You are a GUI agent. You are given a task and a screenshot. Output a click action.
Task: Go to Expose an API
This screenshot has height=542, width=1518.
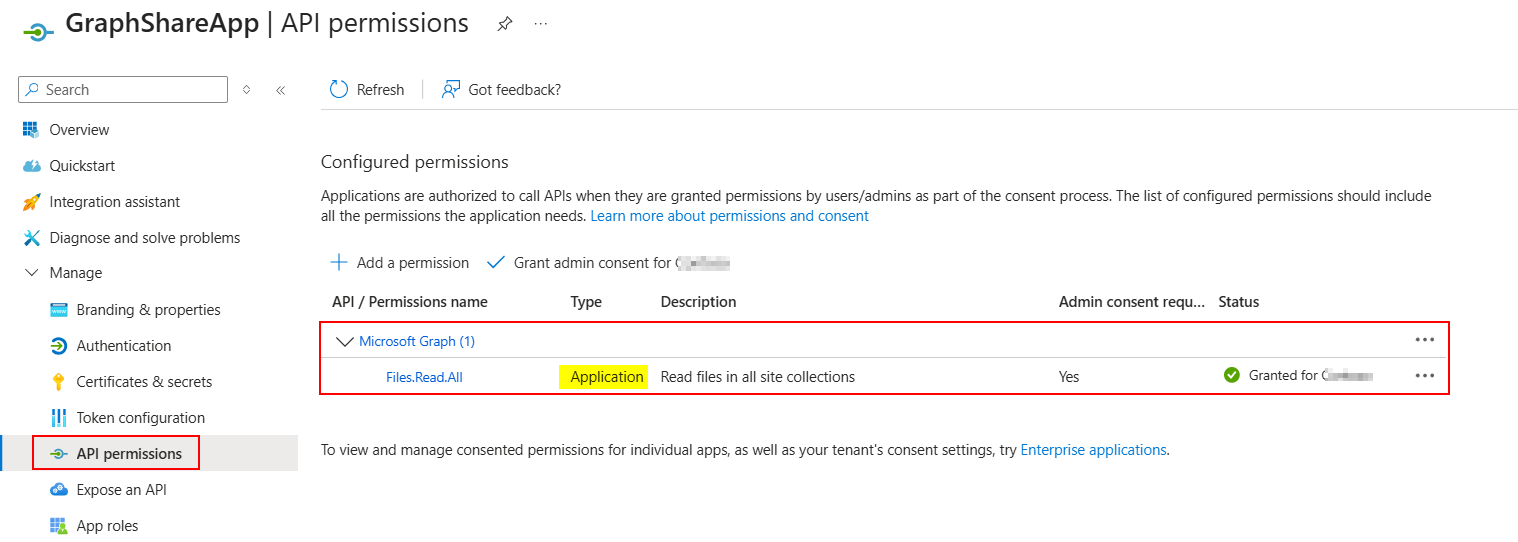click(122, 490)
